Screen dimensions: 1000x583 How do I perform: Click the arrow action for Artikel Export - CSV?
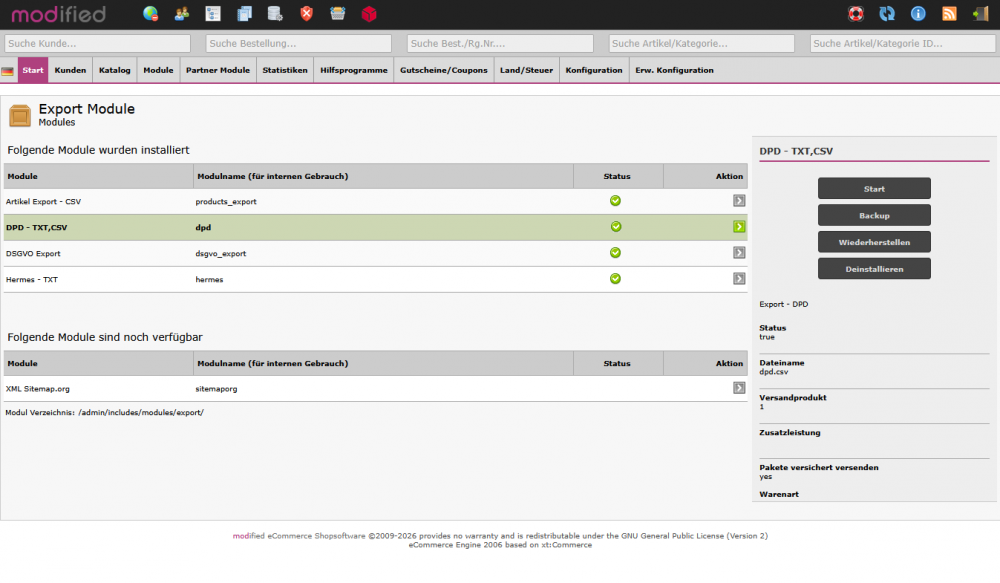(x=739, y=201)
